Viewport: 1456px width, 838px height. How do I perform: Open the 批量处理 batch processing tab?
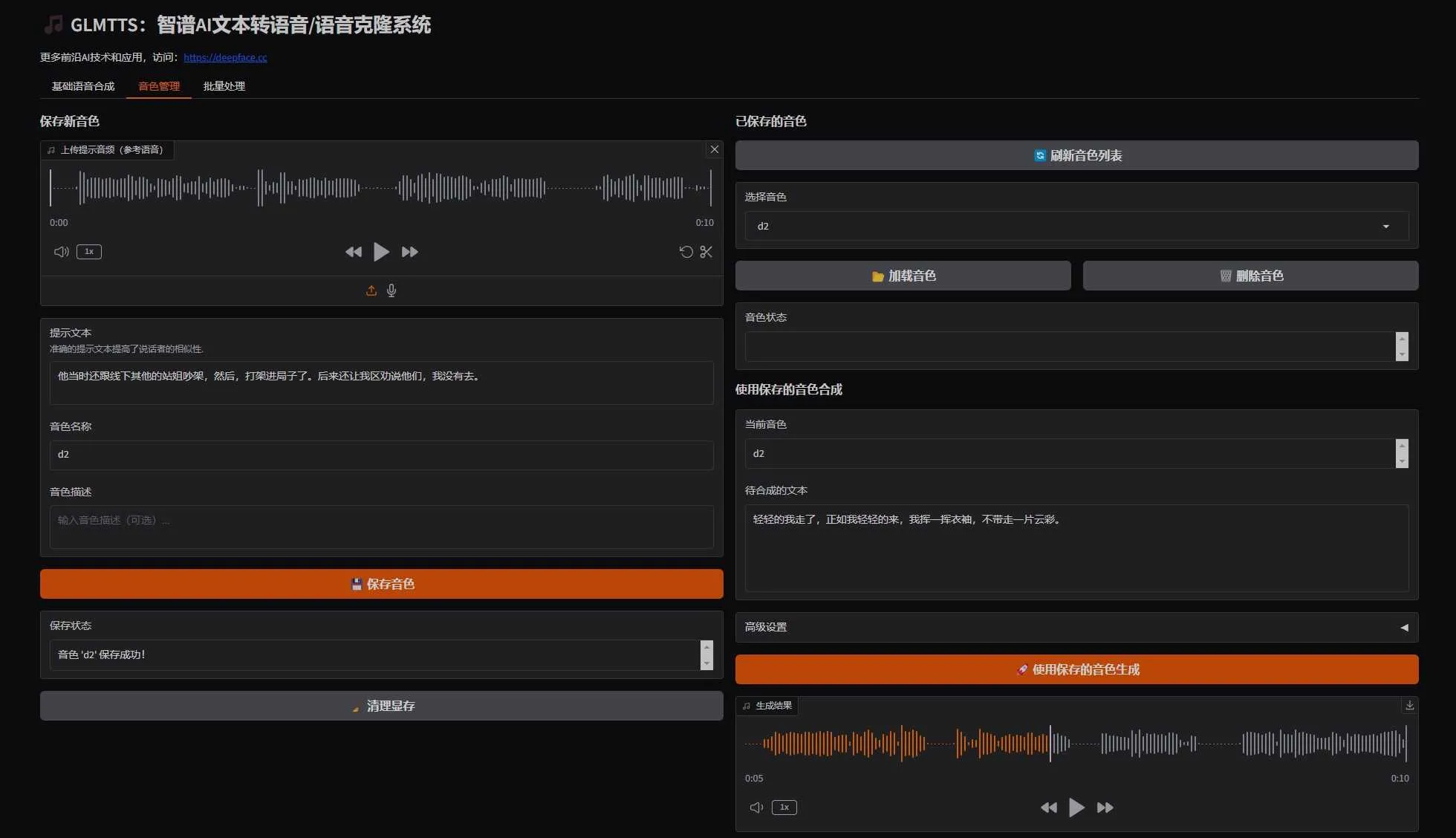(223, 86)
